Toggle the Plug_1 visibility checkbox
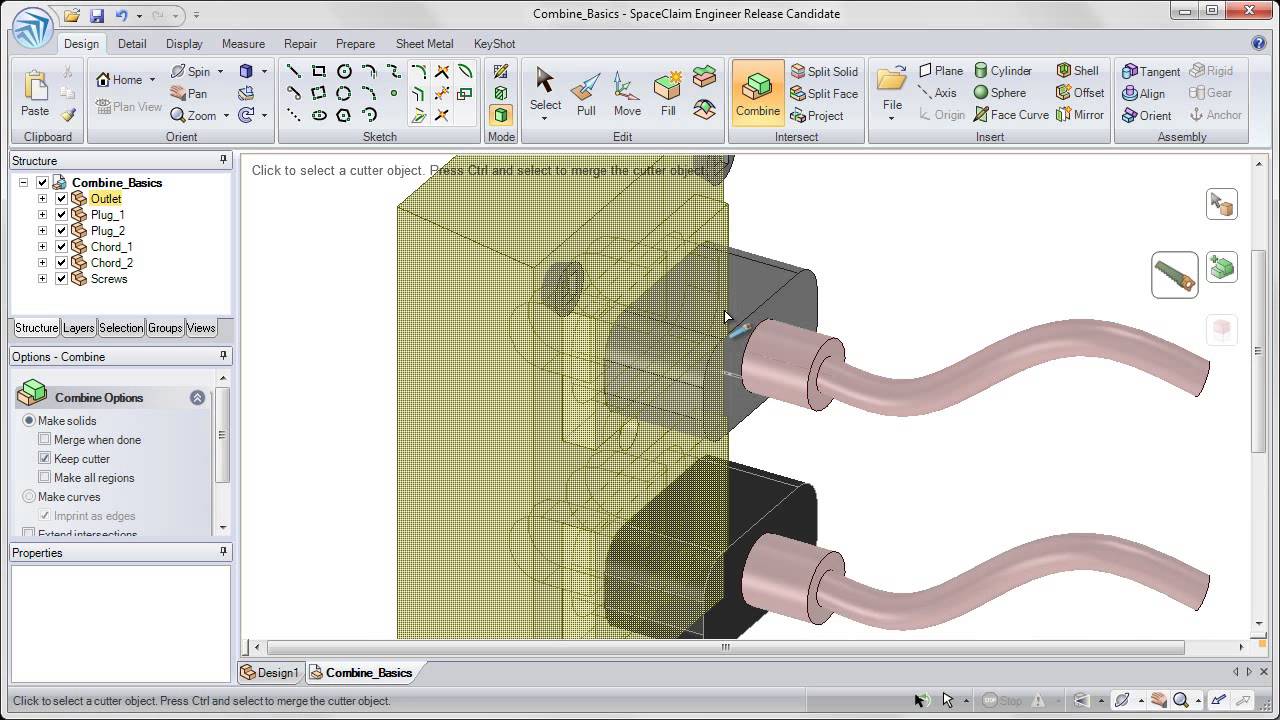This screenshot has height=720, width=1280. pyautogui.click(x=61, y=215)
